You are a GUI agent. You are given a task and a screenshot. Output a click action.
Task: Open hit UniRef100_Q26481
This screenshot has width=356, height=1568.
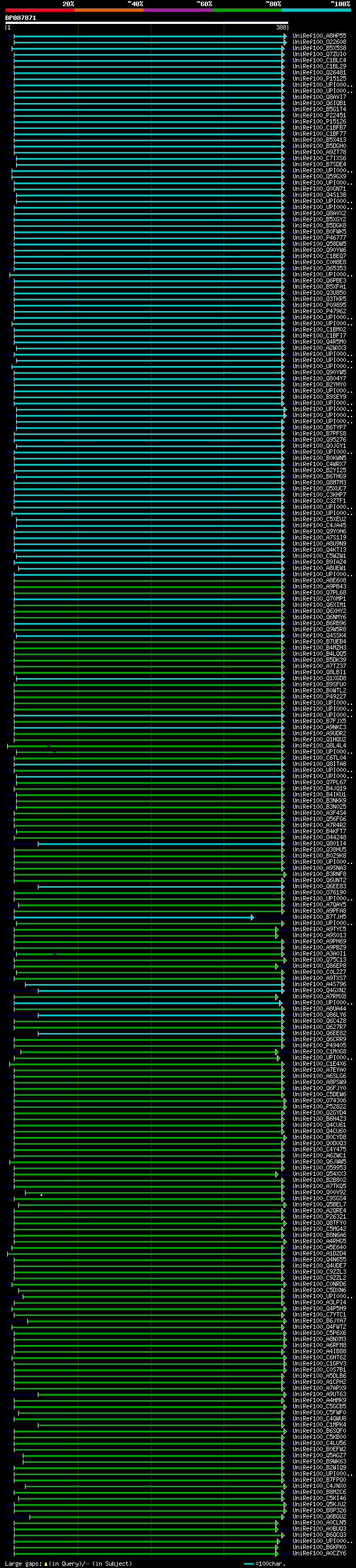point(319,72)
